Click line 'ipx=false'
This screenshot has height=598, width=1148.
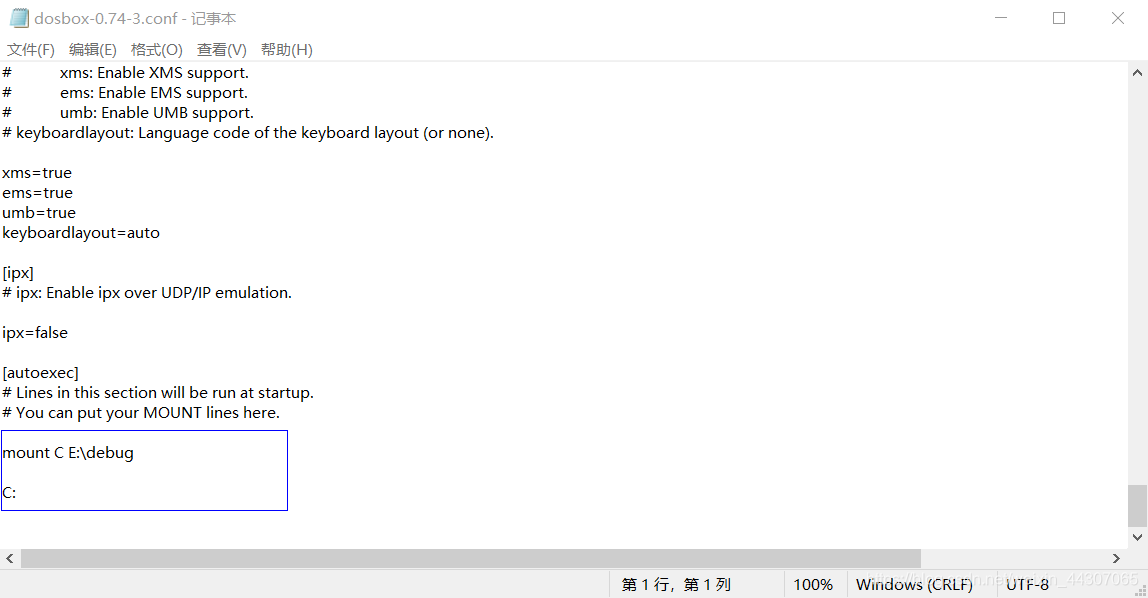(x=35, y=332)
